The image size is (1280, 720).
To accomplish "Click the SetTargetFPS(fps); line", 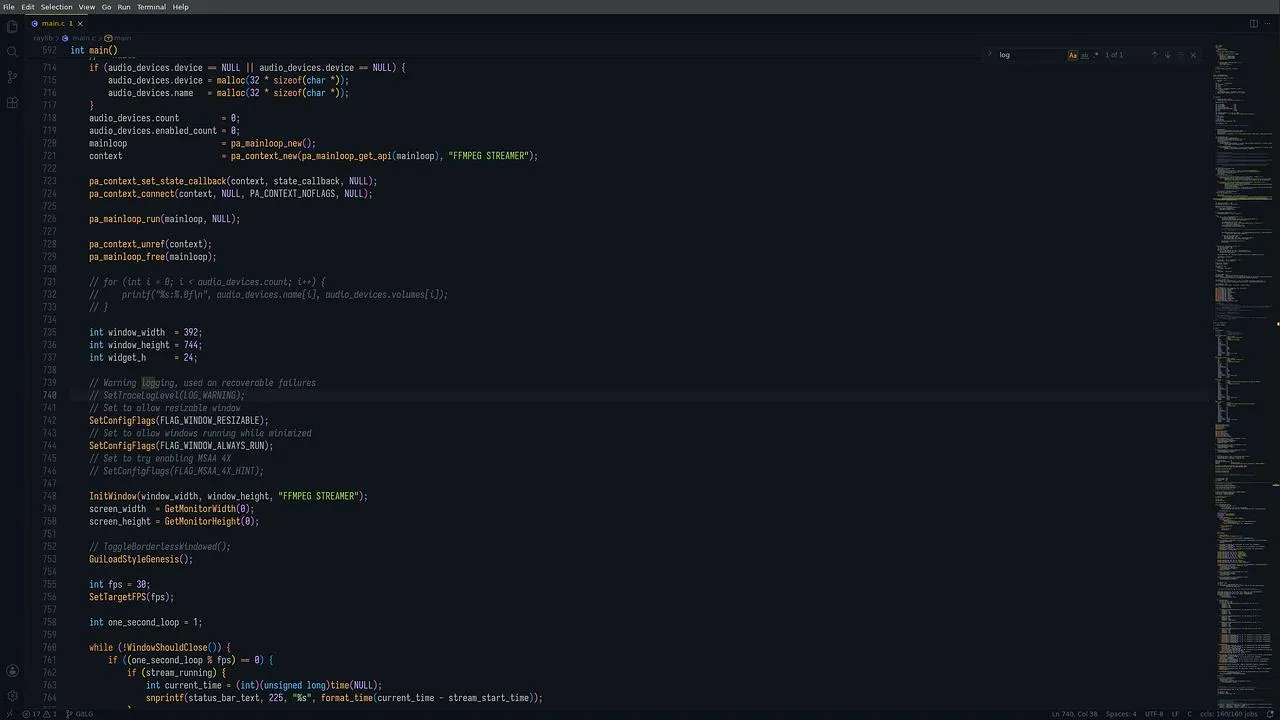I will point(131,597).
